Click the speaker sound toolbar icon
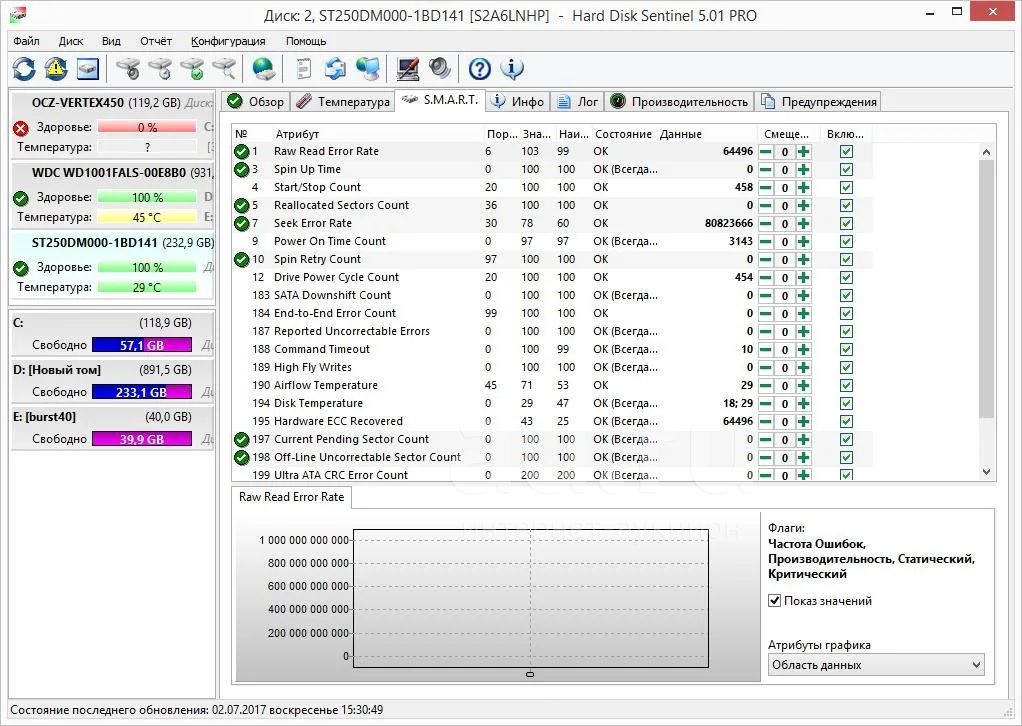Viewport: 1022px width, 726px height. (x=440, y=68)
